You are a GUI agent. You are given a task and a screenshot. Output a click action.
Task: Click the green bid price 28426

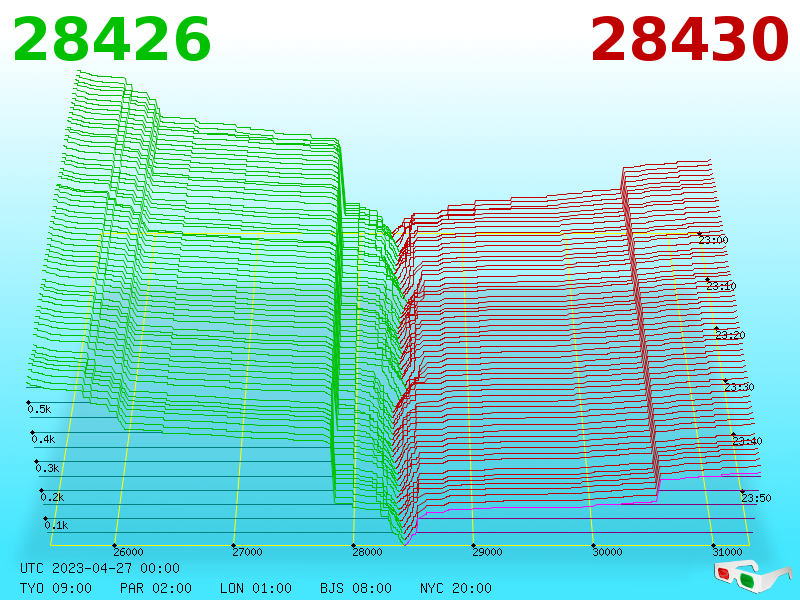click(112, 39)
